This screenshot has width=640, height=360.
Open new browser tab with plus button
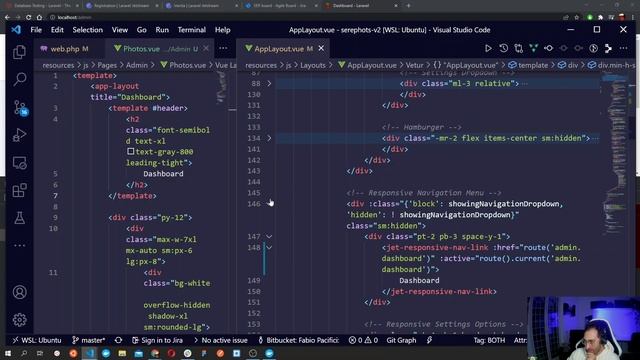point(408,6)
